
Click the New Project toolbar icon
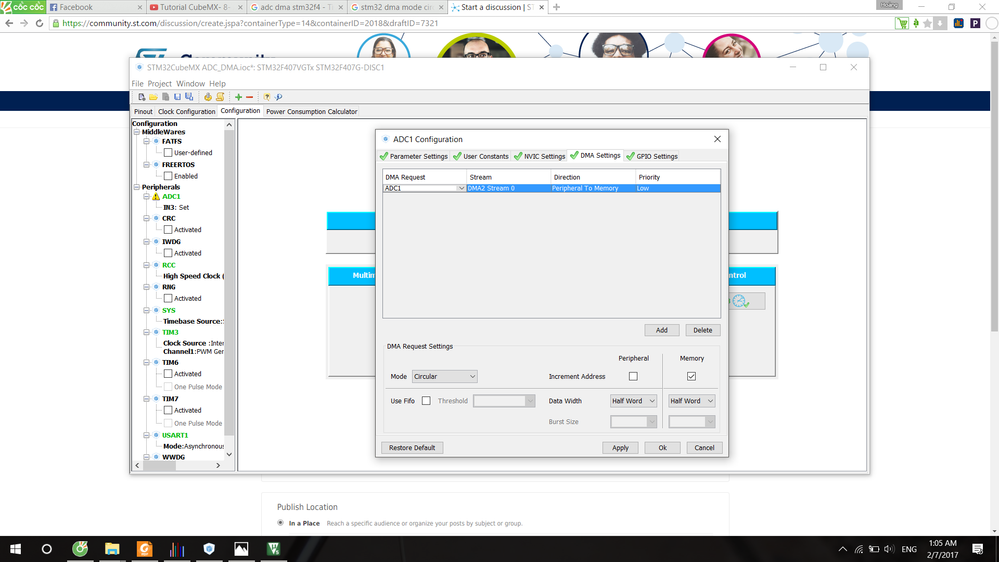pyautogui.click(x=141, y=97)
